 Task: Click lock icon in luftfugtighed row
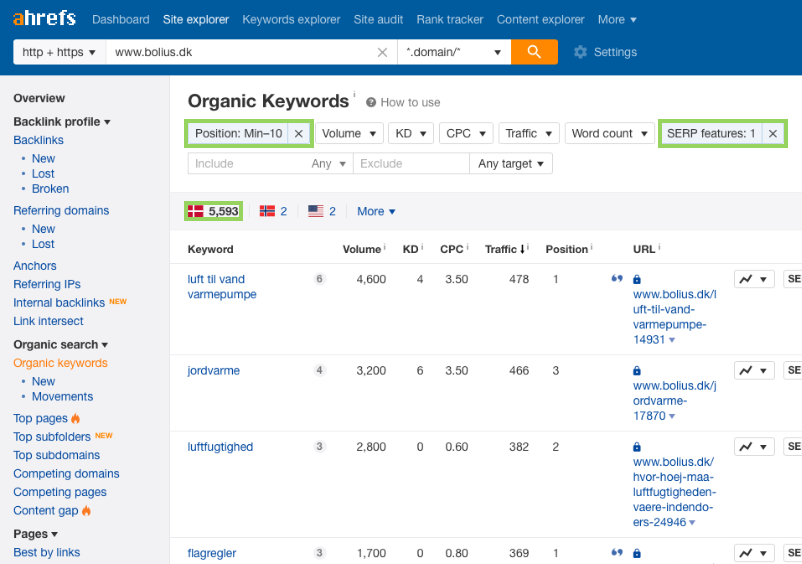637,447
